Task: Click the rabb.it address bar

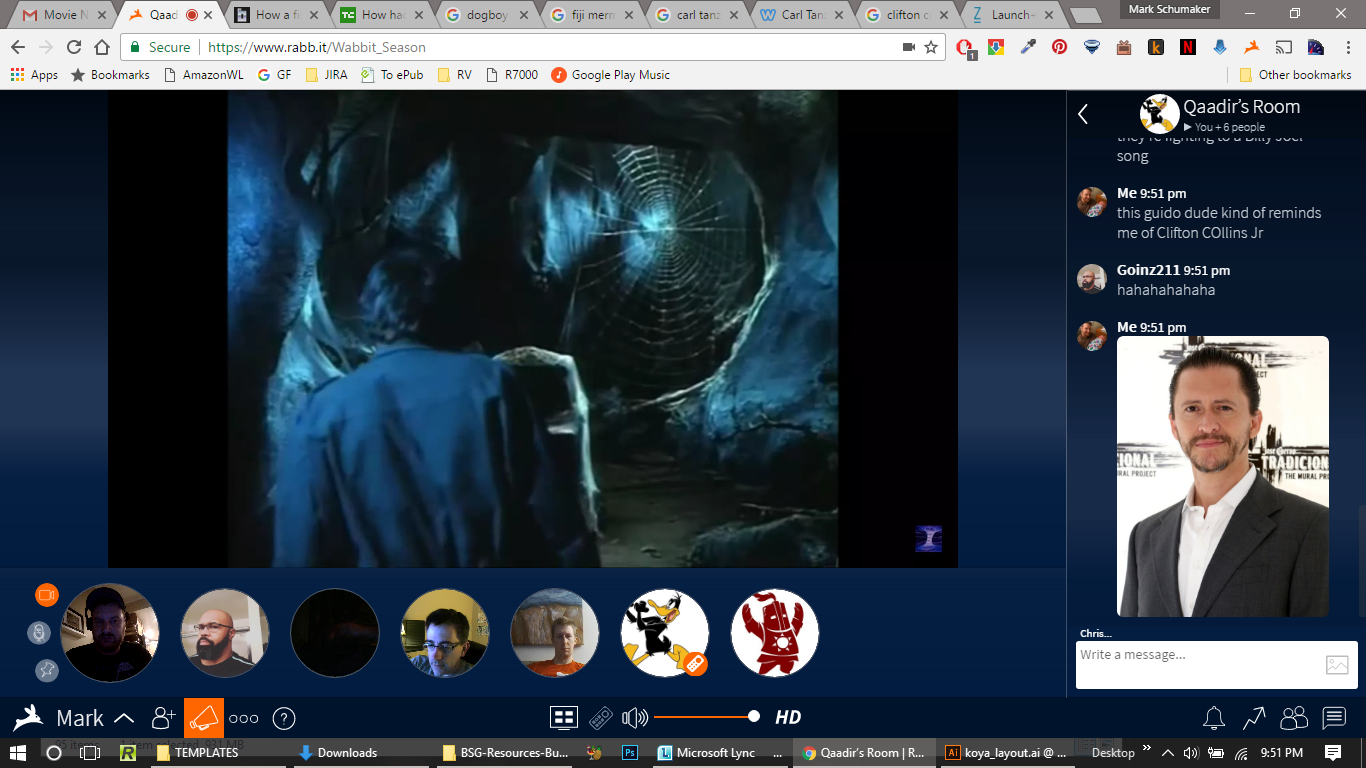Action: tap(534, 47)
